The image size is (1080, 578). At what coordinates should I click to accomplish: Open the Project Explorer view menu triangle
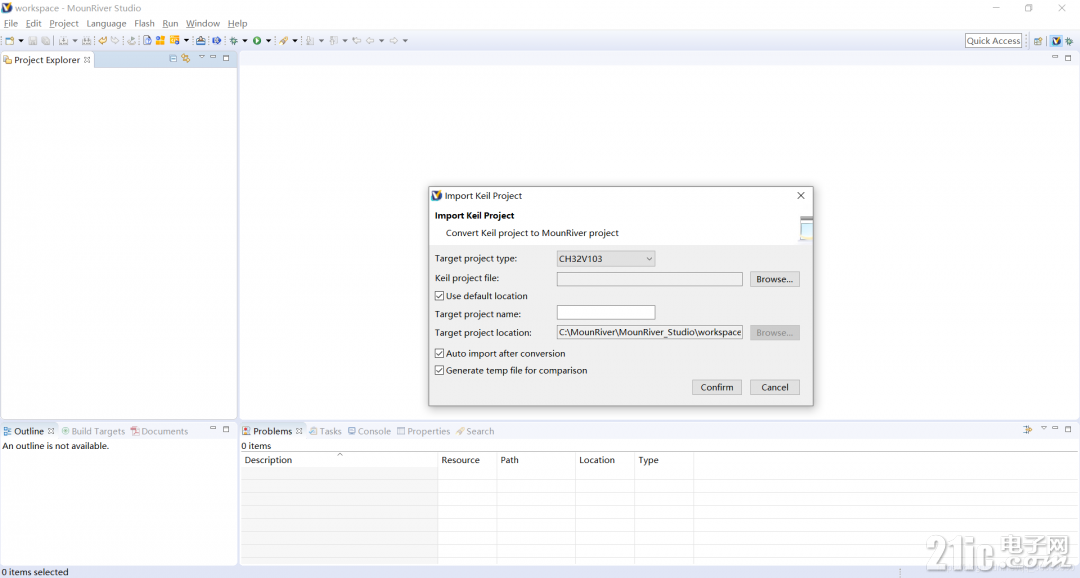pyautogui.click(x=201, y=57)
